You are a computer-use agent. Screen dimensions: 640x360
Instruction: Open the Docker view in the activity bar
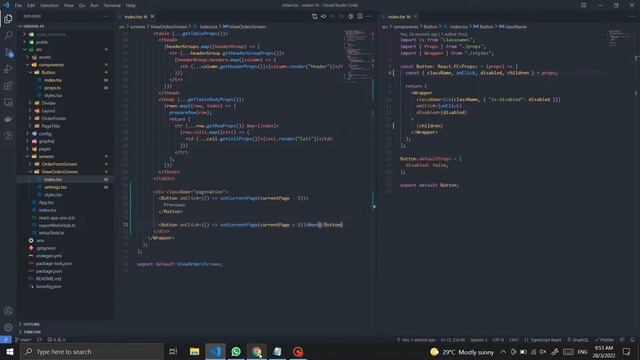point(8,119)
